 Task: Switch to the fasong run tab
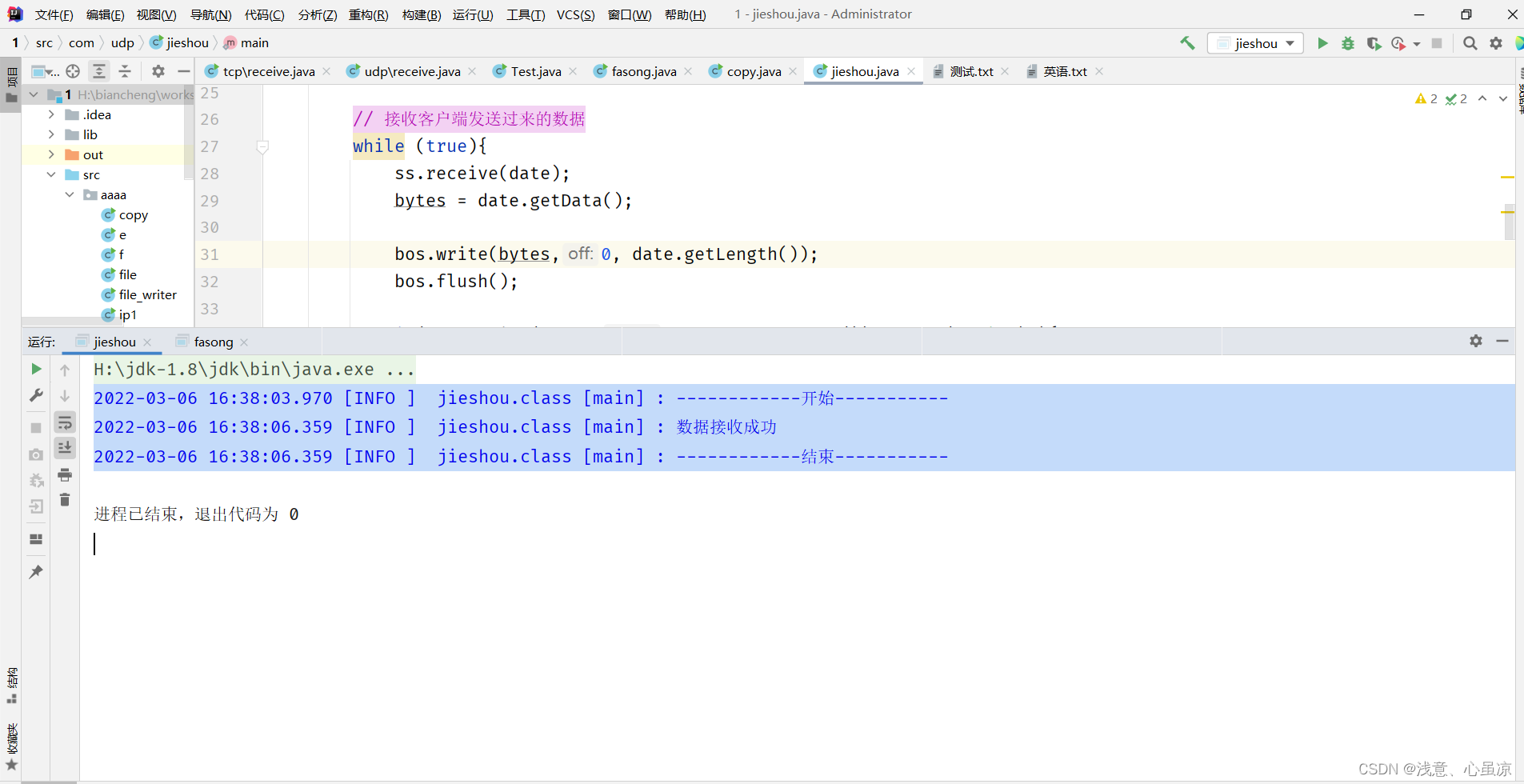(213, 342)
